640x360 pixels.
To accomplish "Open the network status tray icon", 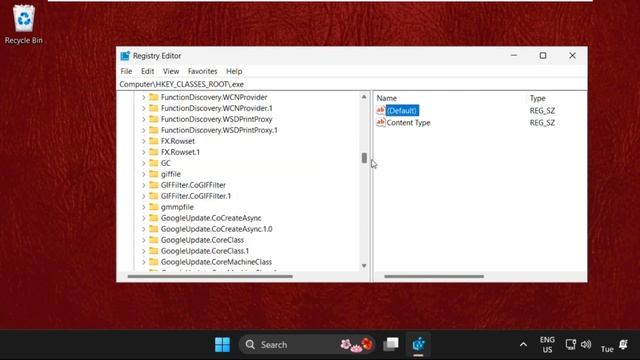I will click(x=571, y=344).
